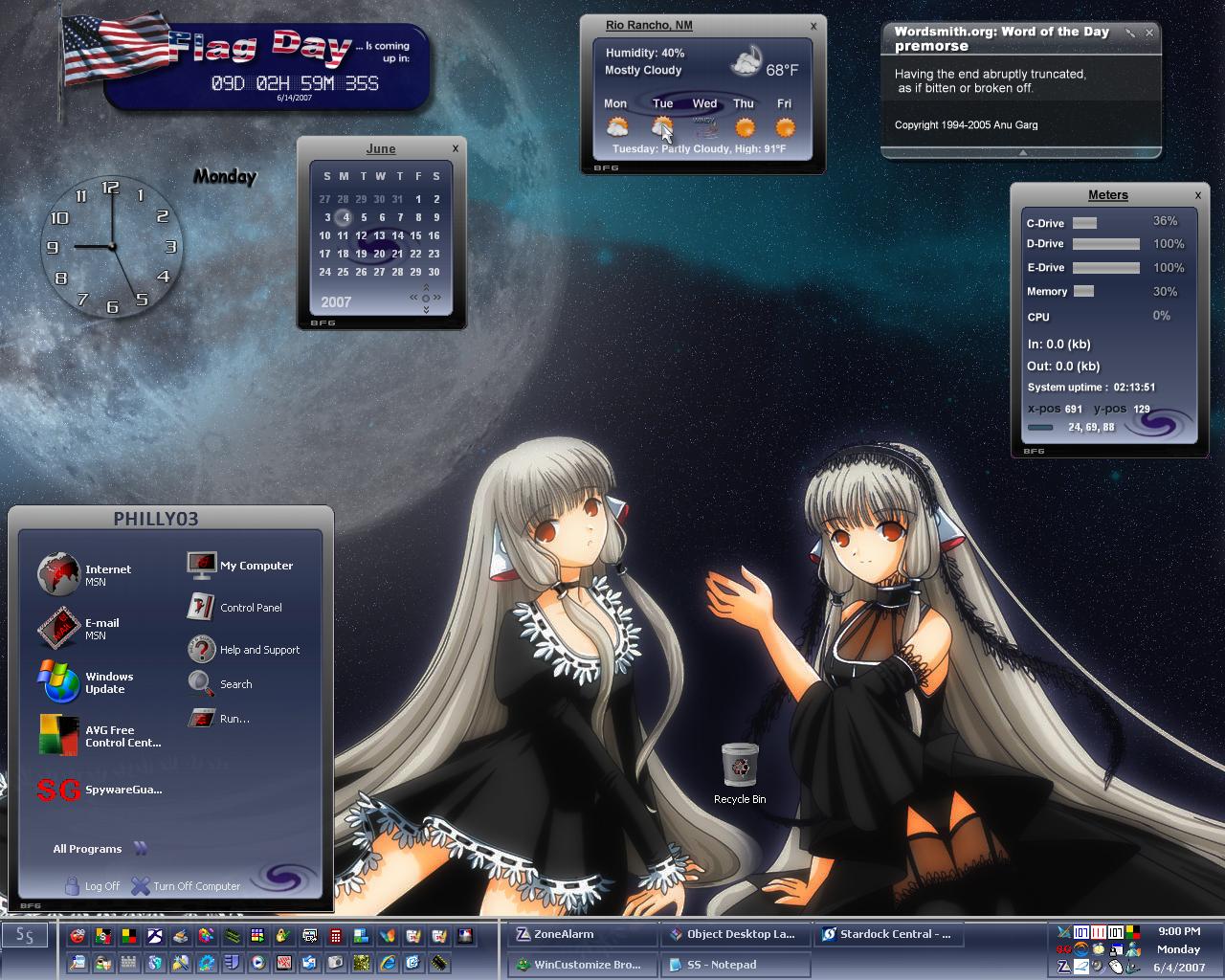The width and height of the screenshot is (1225, 980).
Task: Expand the Wordsmith widget bottom arrow
Action: coord(1022,152)
